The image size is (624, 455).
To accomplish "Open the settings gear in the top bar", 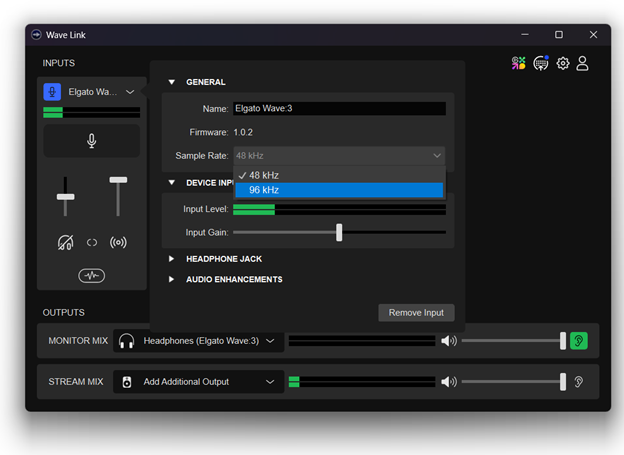I will click(563, 63).
